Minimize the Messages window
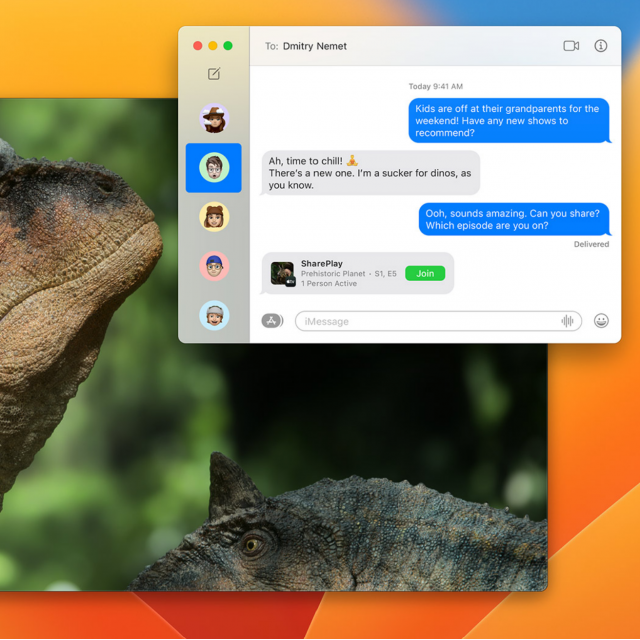Viewport: 640px width, 640px height. click(x=213, y=46)
